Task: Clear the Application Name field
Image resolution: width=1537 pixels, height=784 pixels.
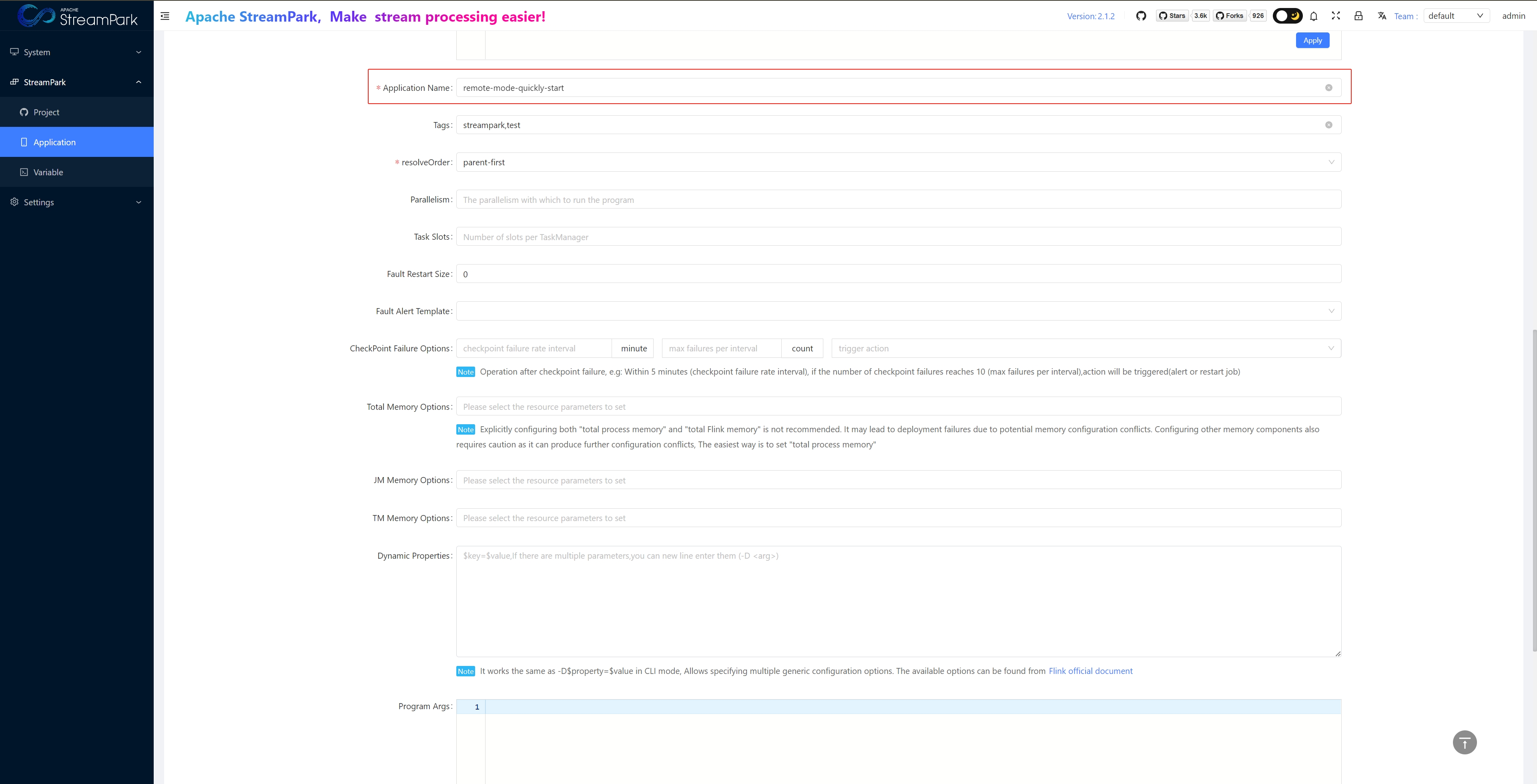Action: [1329, 88]
